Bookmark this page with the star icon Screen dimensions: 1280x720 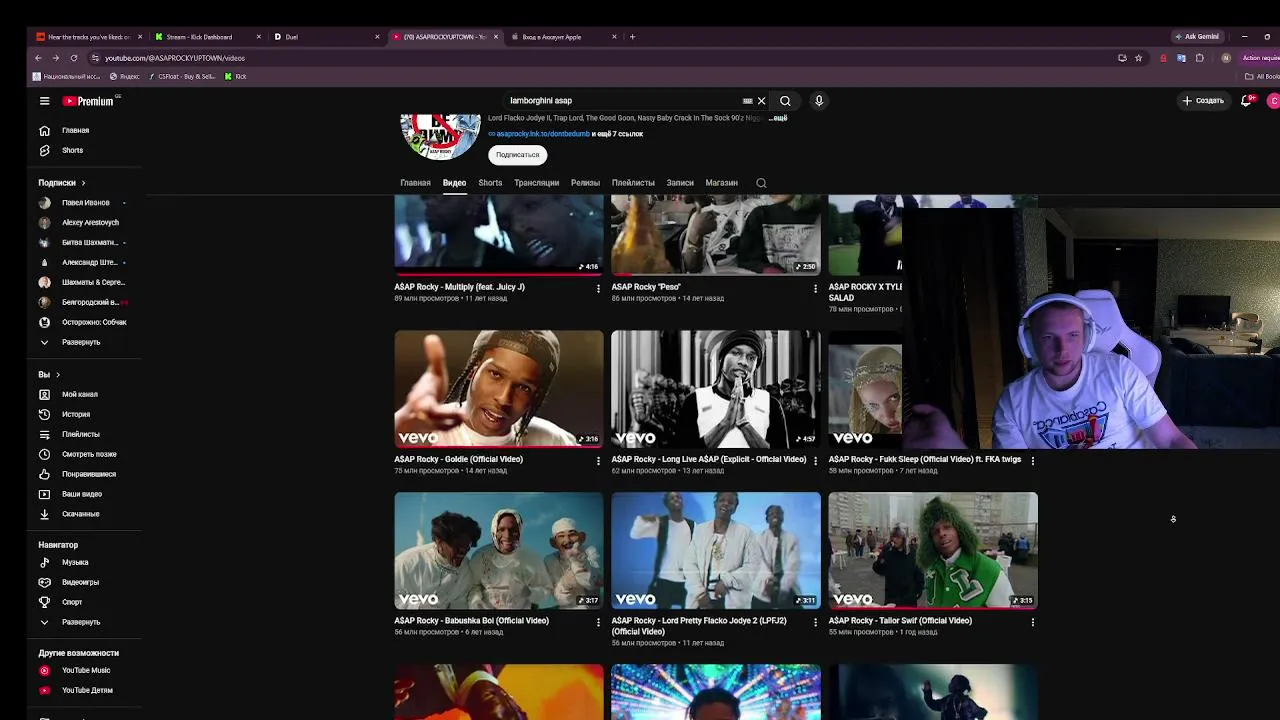click(x=1138, y=58)
